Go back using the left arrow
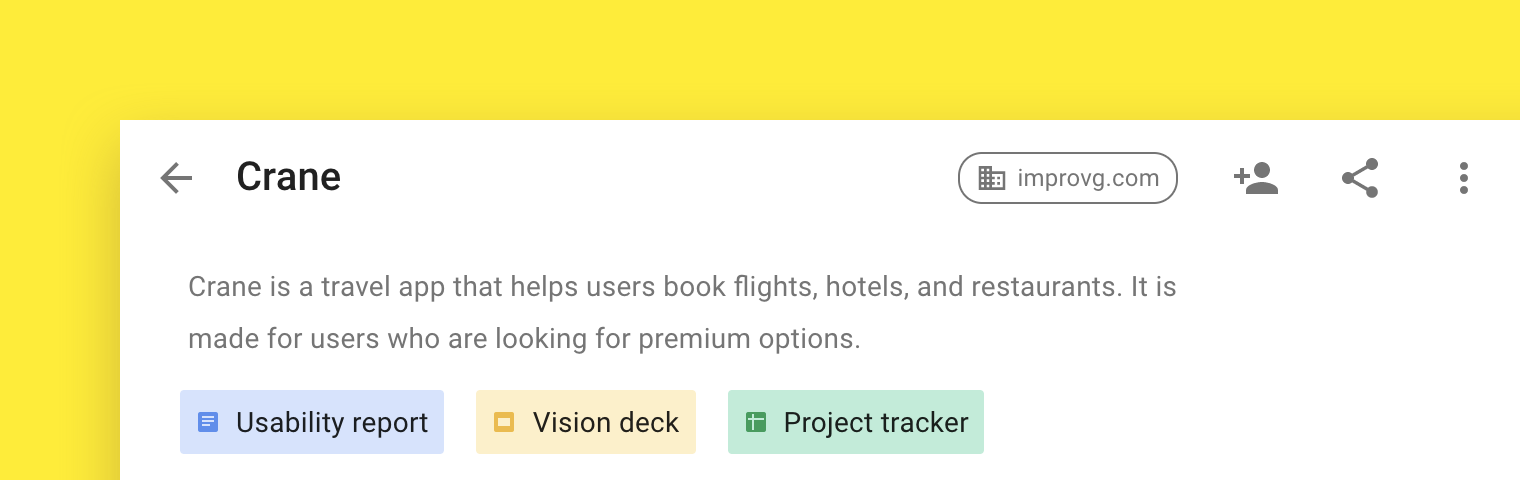This screenshot has width=1520, height=480. [x=176, y=178]
